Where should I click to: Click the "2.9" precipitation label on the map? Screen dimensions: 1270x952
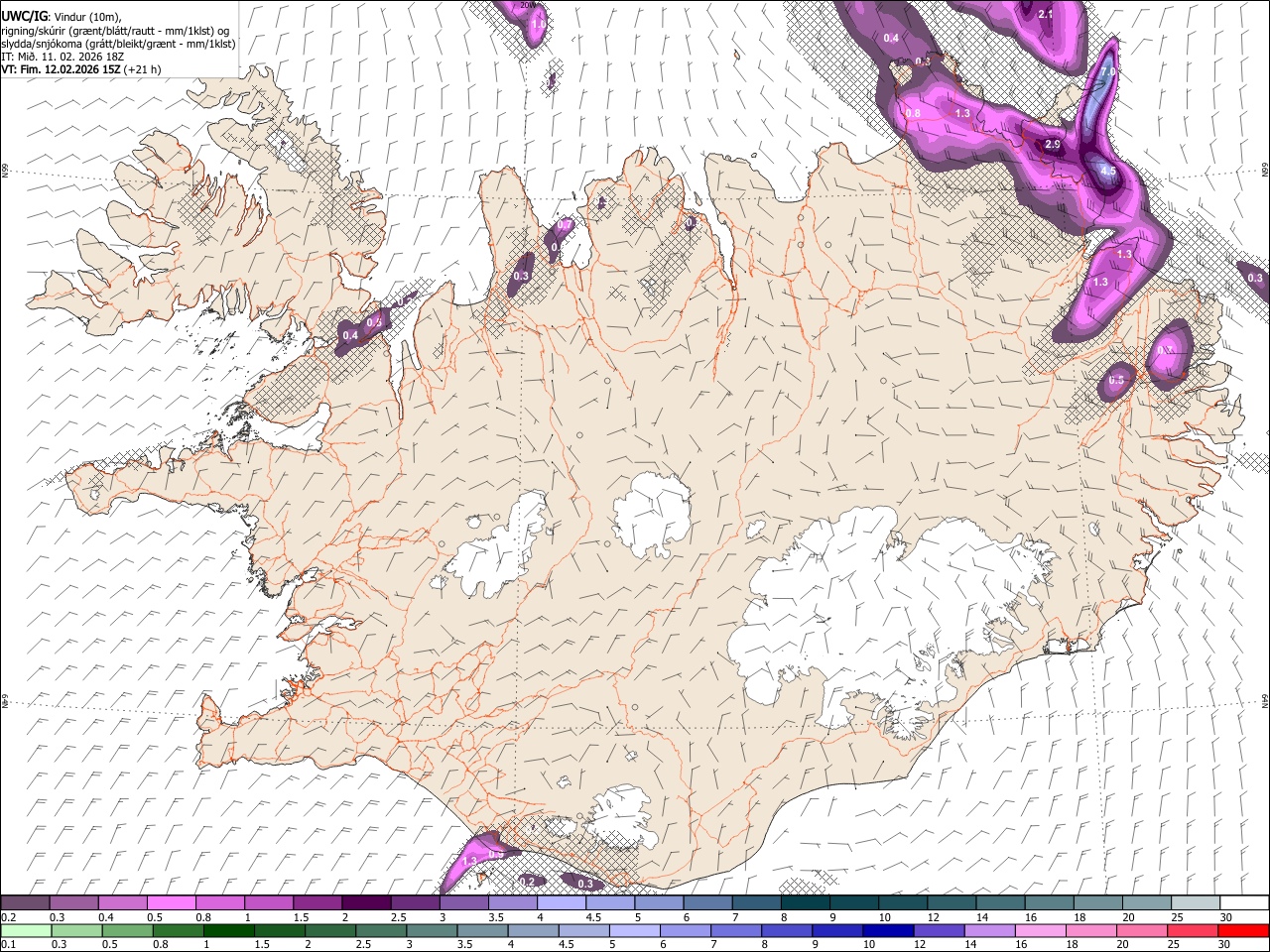pyautogui.click(x=1053, y=145)
